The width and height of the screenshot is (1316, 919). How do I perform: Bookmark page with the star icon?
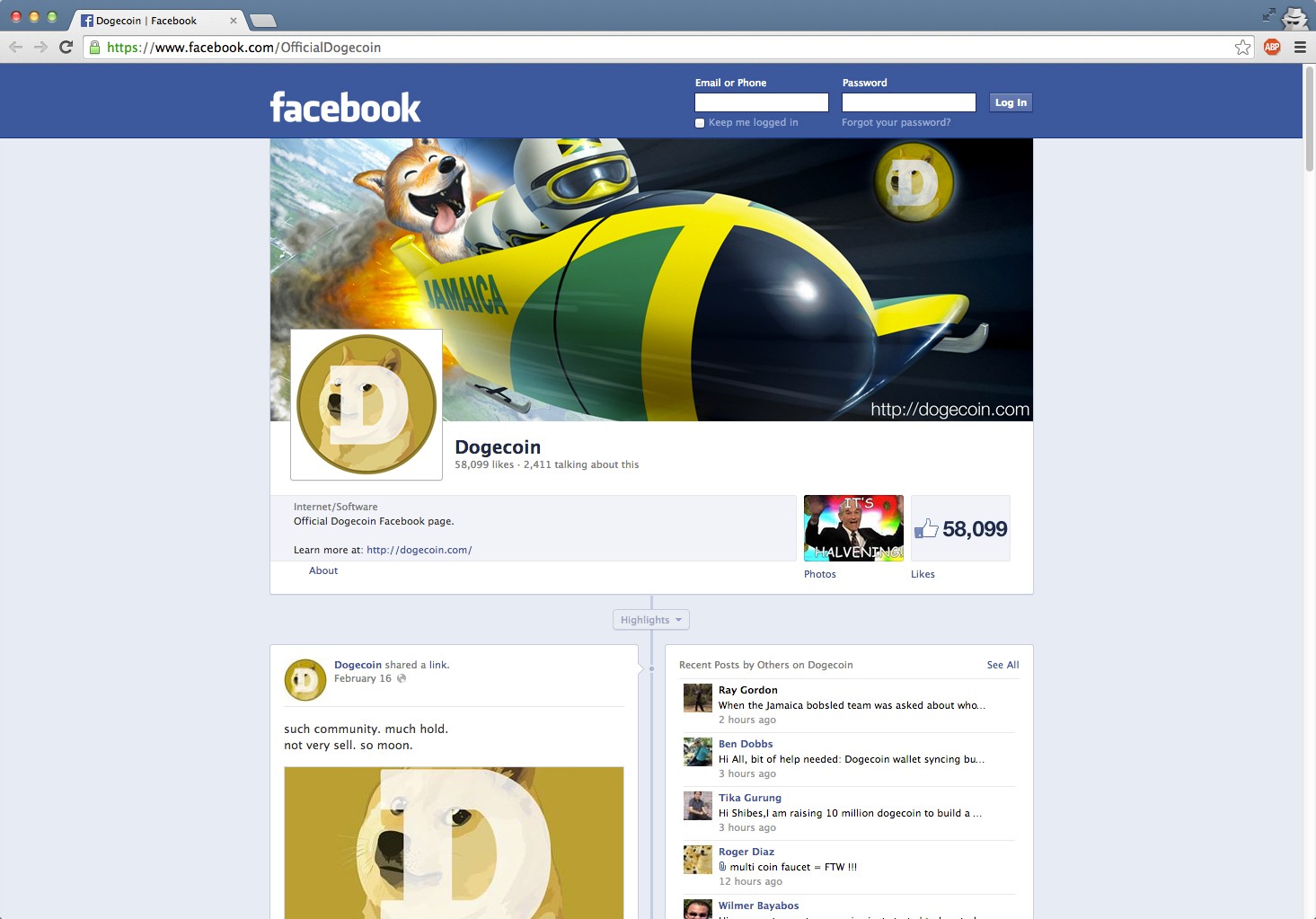1242,48
